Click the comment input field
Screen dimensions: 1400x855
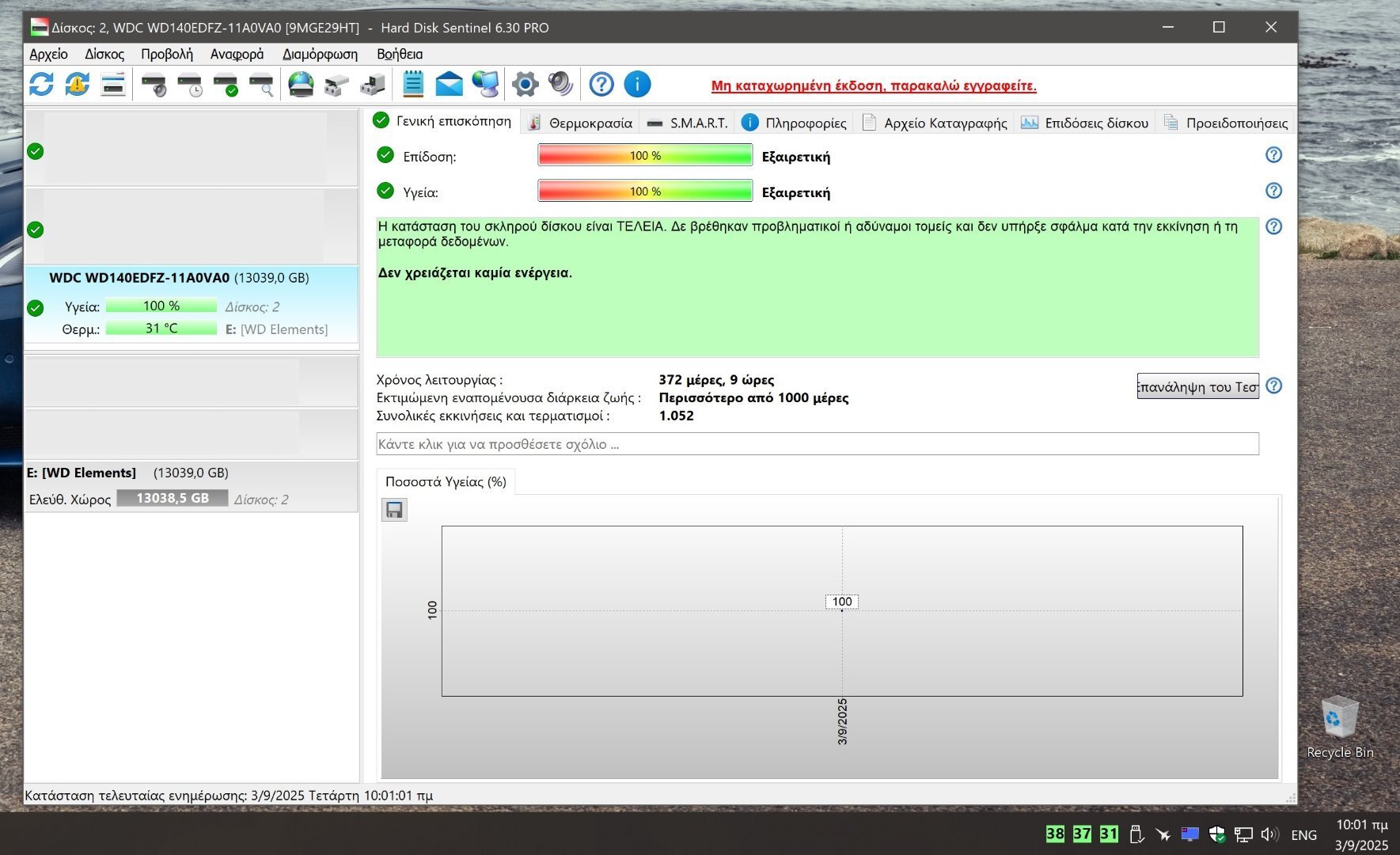coord(818,444)
